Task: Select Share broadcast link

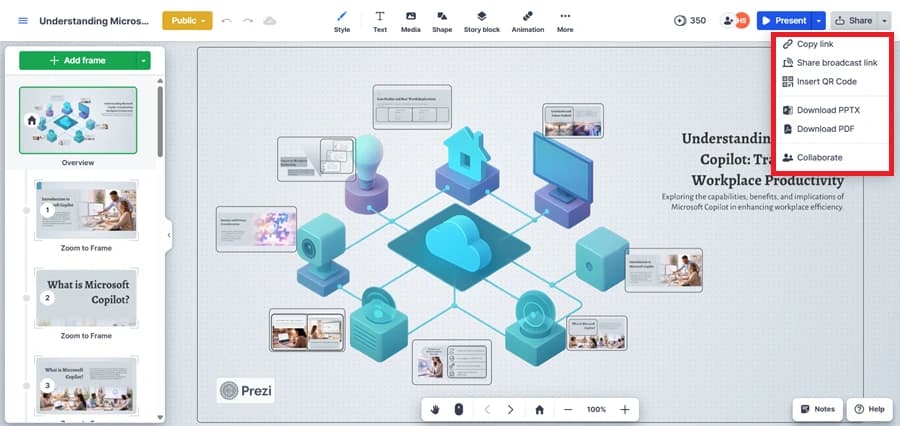Action: click(832, 63)
